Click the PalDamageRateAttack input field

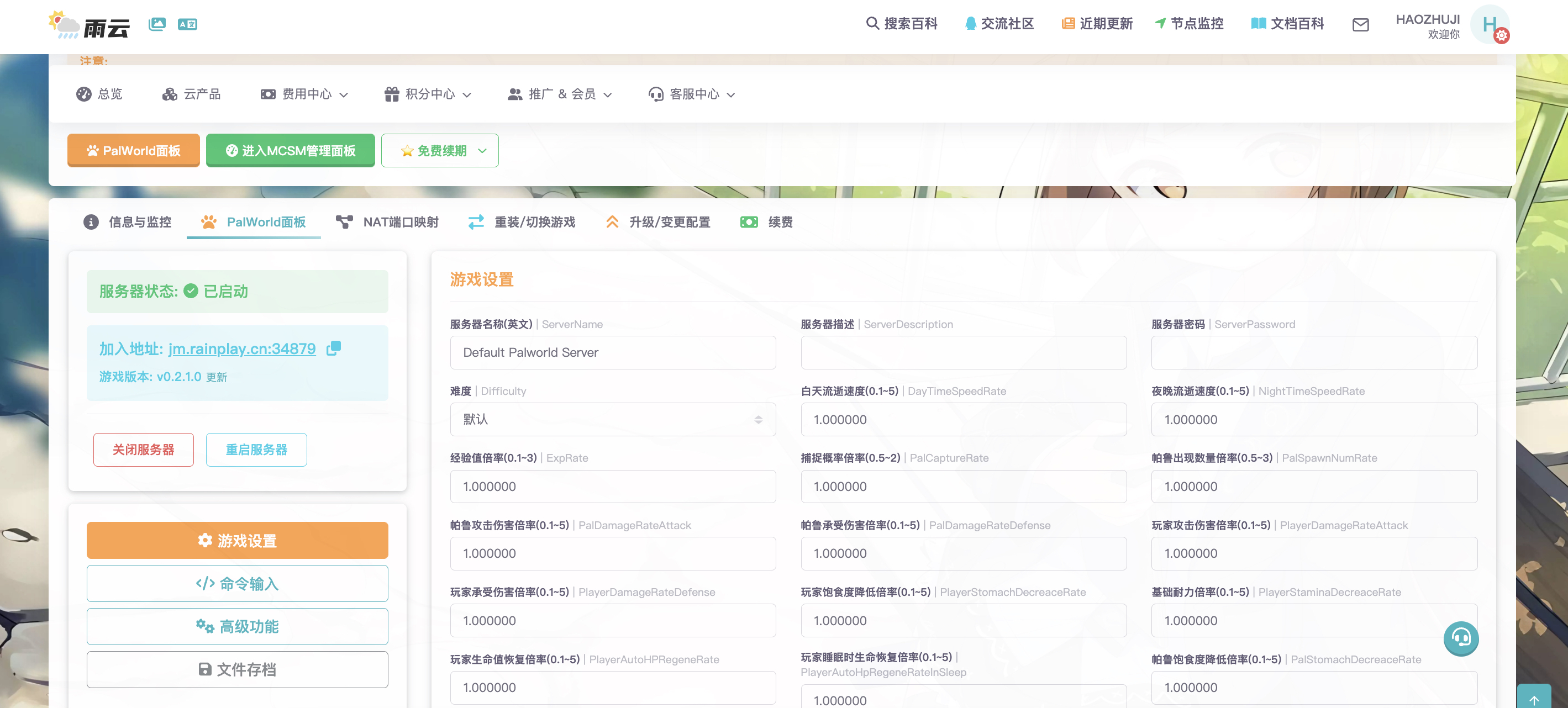pyautogui.click(x=613, y=553)
